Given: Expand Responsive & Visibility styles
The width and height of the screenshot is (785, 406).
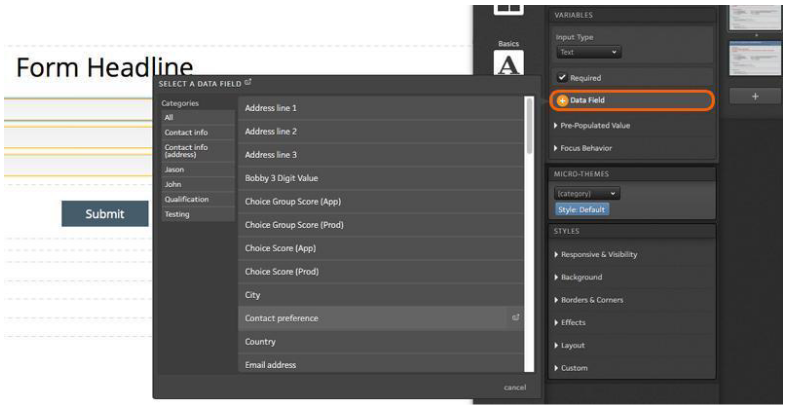Looking at the screenshot, I should pos(598,254).
